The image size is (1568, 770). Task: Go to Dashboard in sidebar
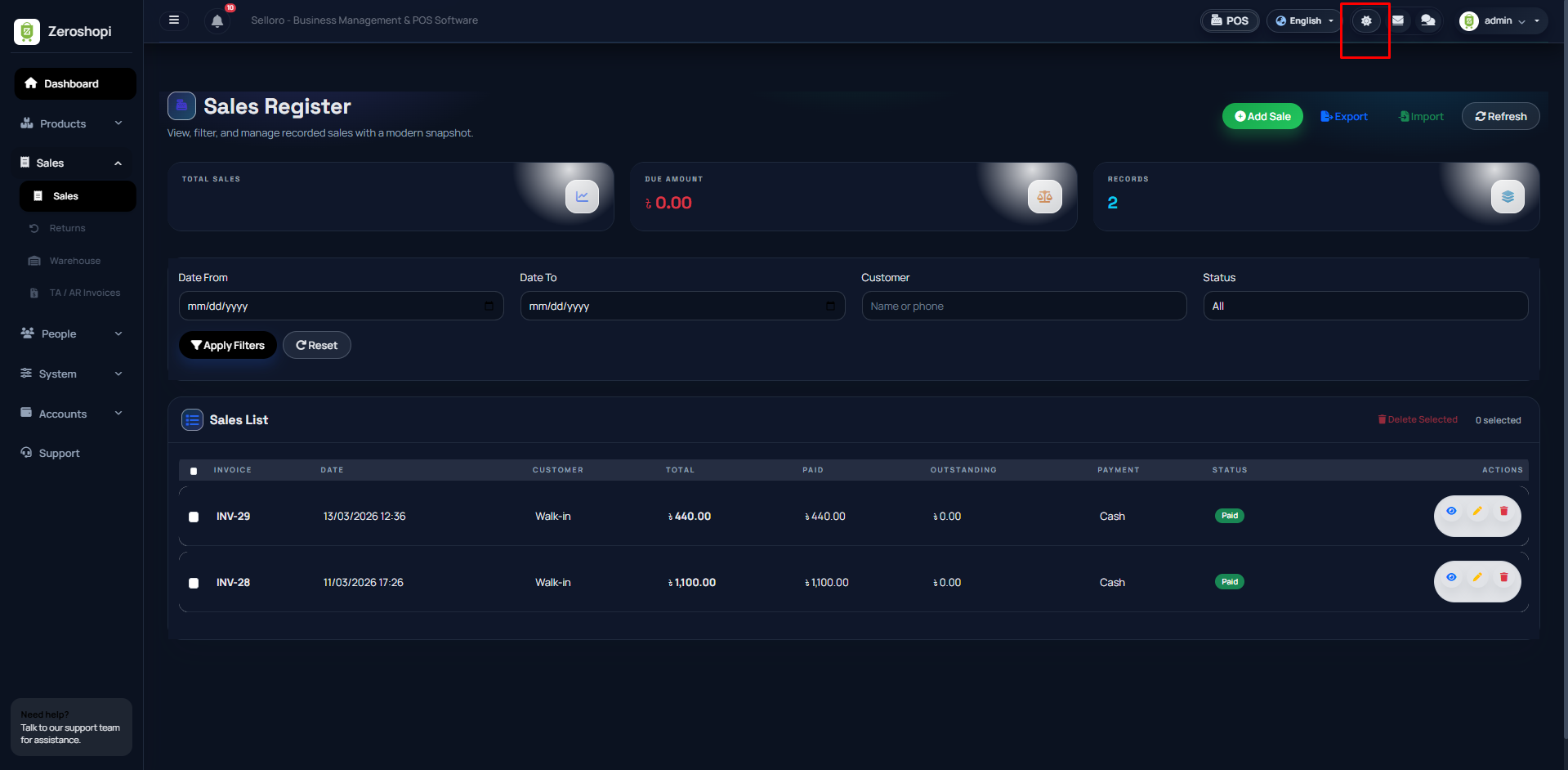pos(74,83)
